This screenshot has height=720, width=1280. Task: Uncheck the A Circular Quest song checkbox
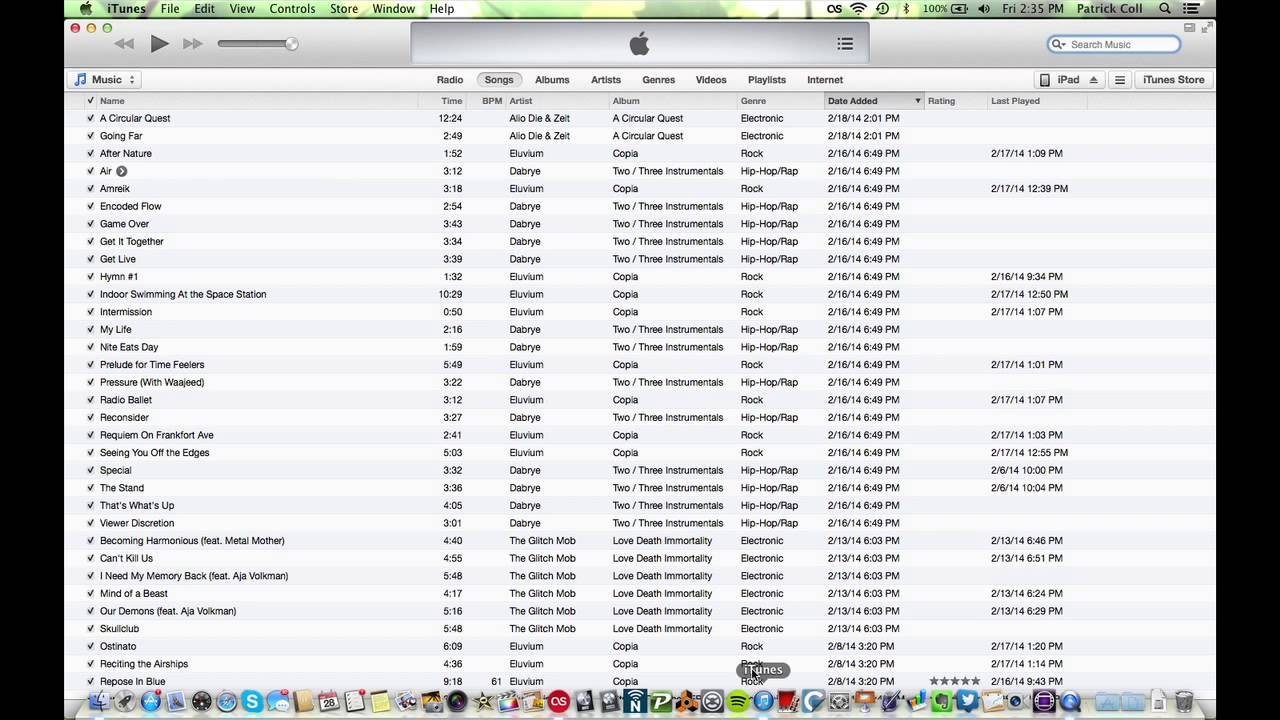(x=90, y=118)
